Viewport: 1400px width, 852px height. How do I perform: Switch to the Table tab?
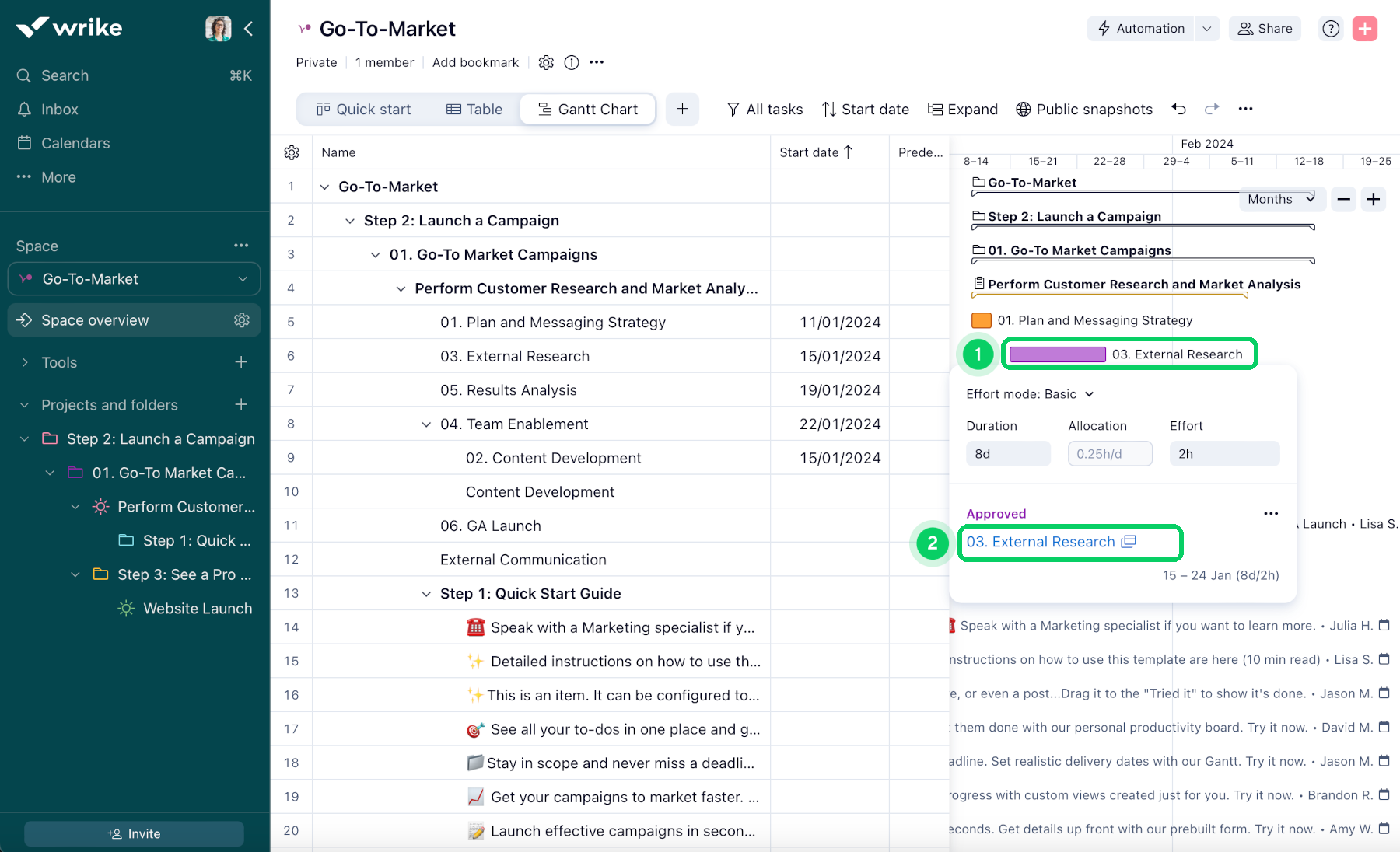474,110
